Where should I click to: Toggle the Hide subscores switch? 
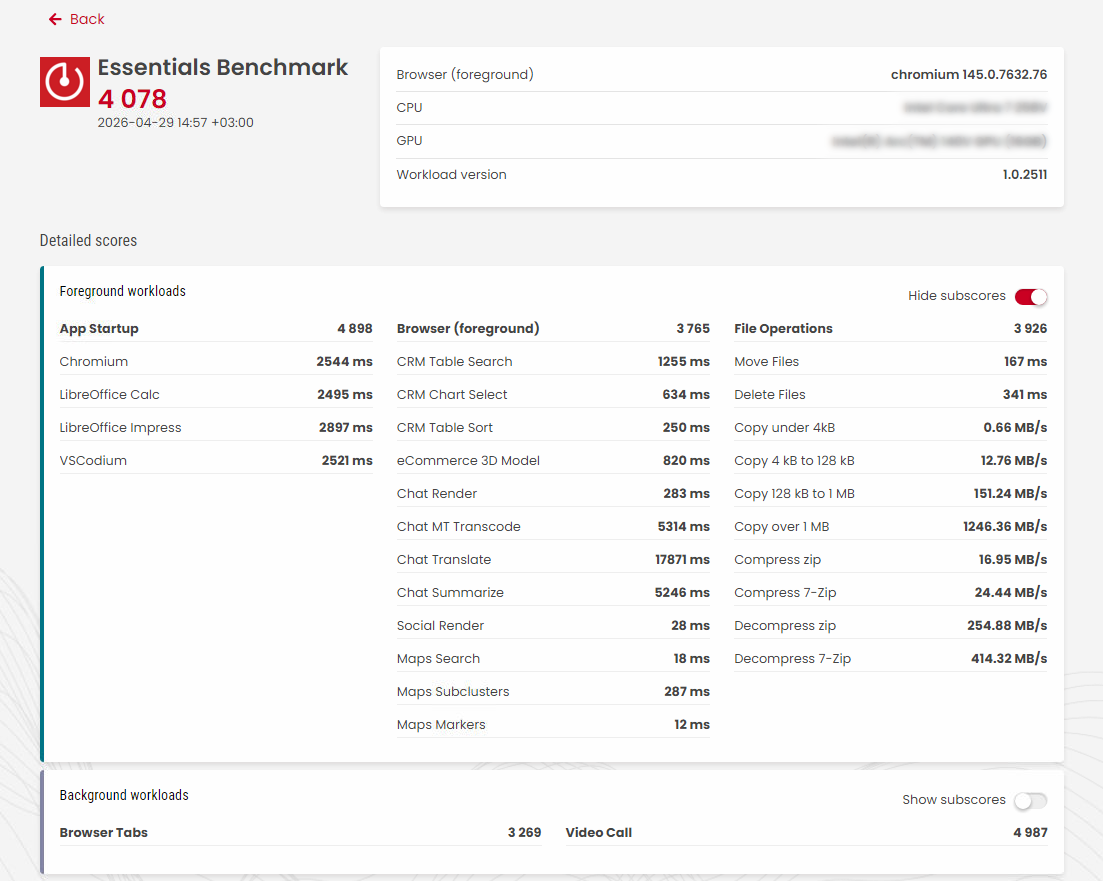(1031, 296)
